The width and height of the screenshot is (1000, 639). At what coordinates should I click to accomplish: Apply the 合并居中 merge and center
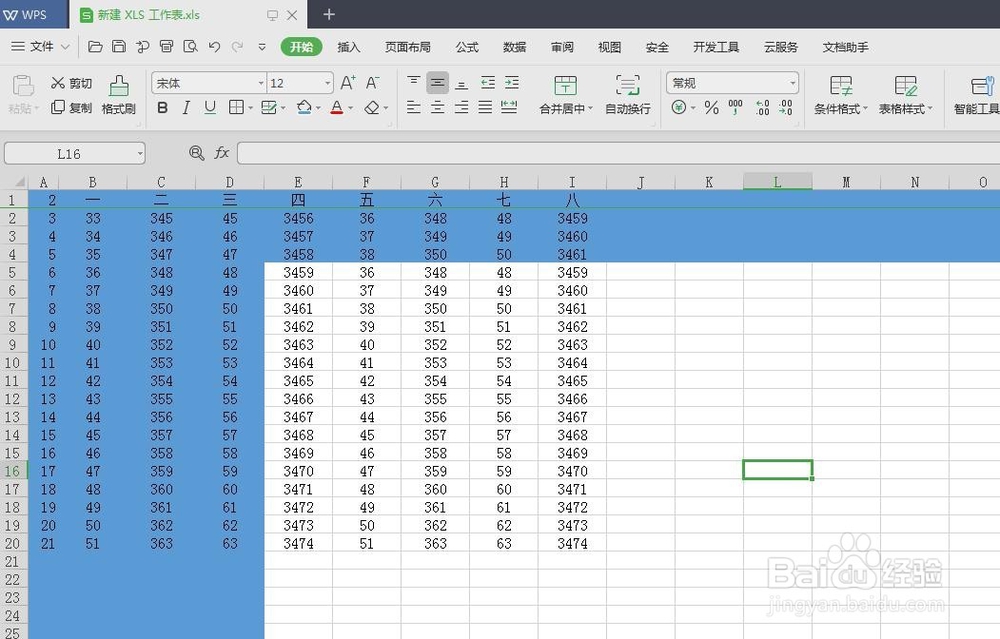pos(561,95)
